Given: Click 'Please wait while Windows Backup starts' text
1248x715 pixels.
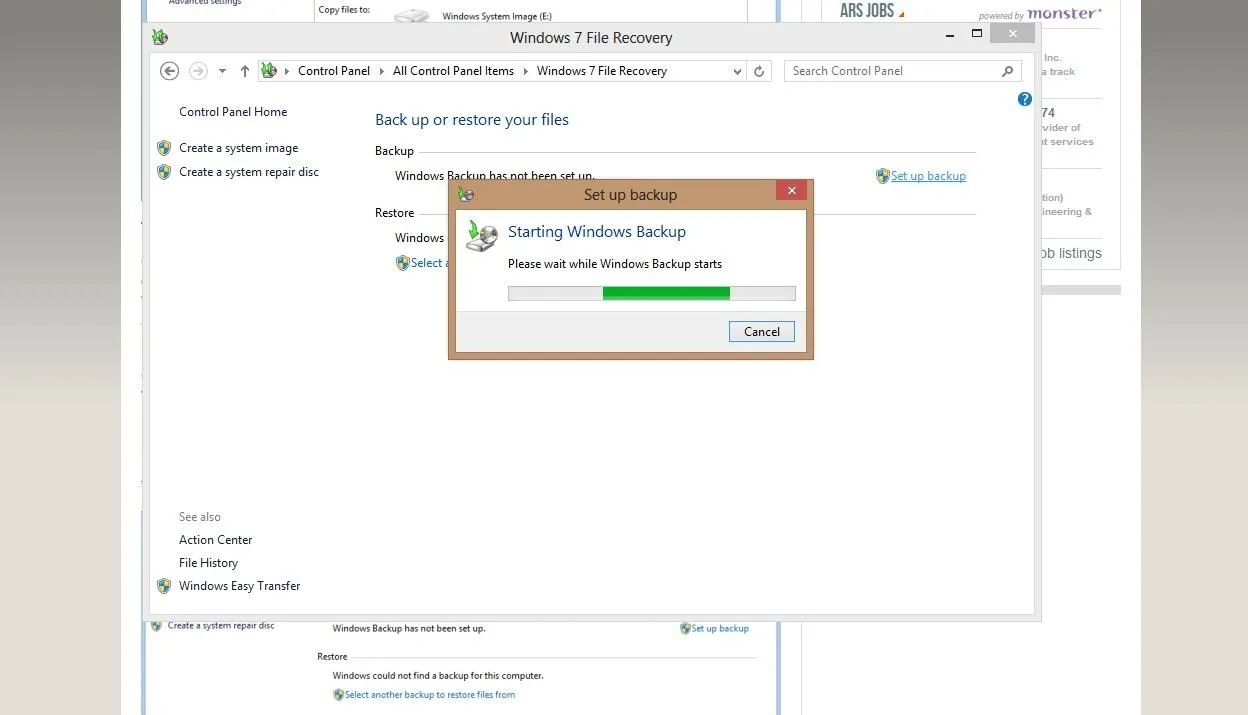Looking at the screenshot, I should pos(615,264).
